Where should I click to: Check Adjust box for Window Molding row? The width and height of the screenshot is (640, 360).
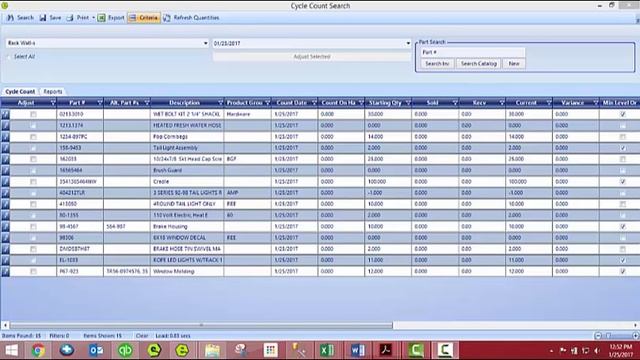pos(33,272)
